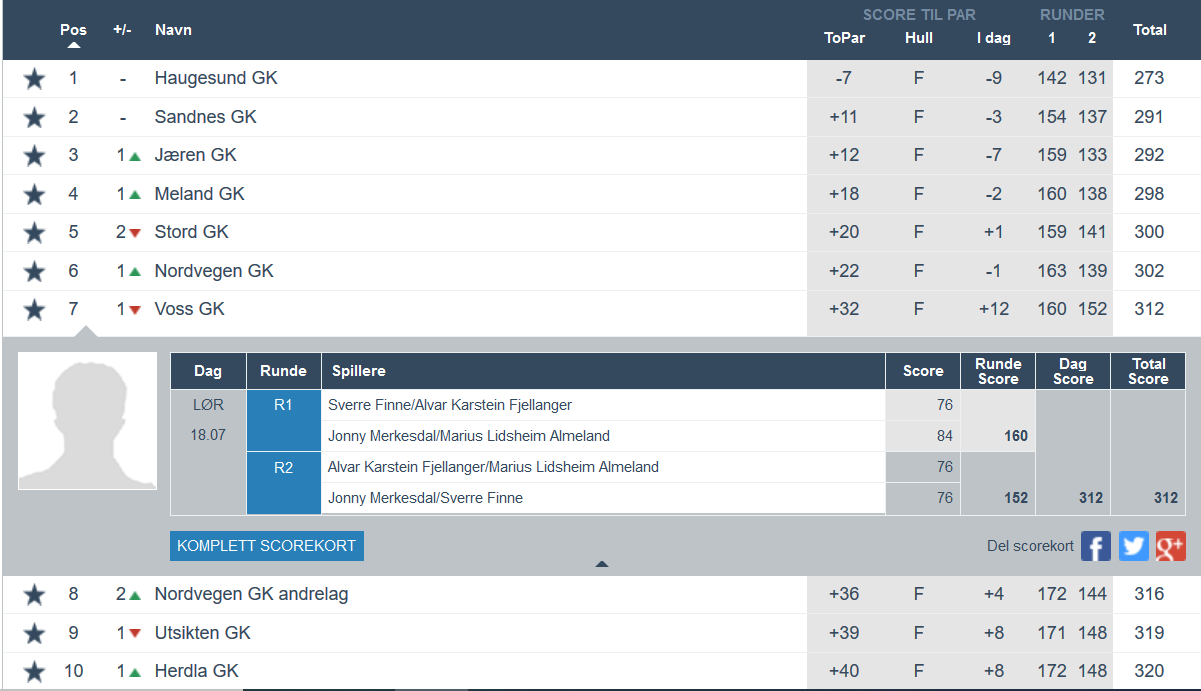Share scorecard on Twitter
The width and height of the screenshot is (1201, 691).
click(x=1133, y=546)
